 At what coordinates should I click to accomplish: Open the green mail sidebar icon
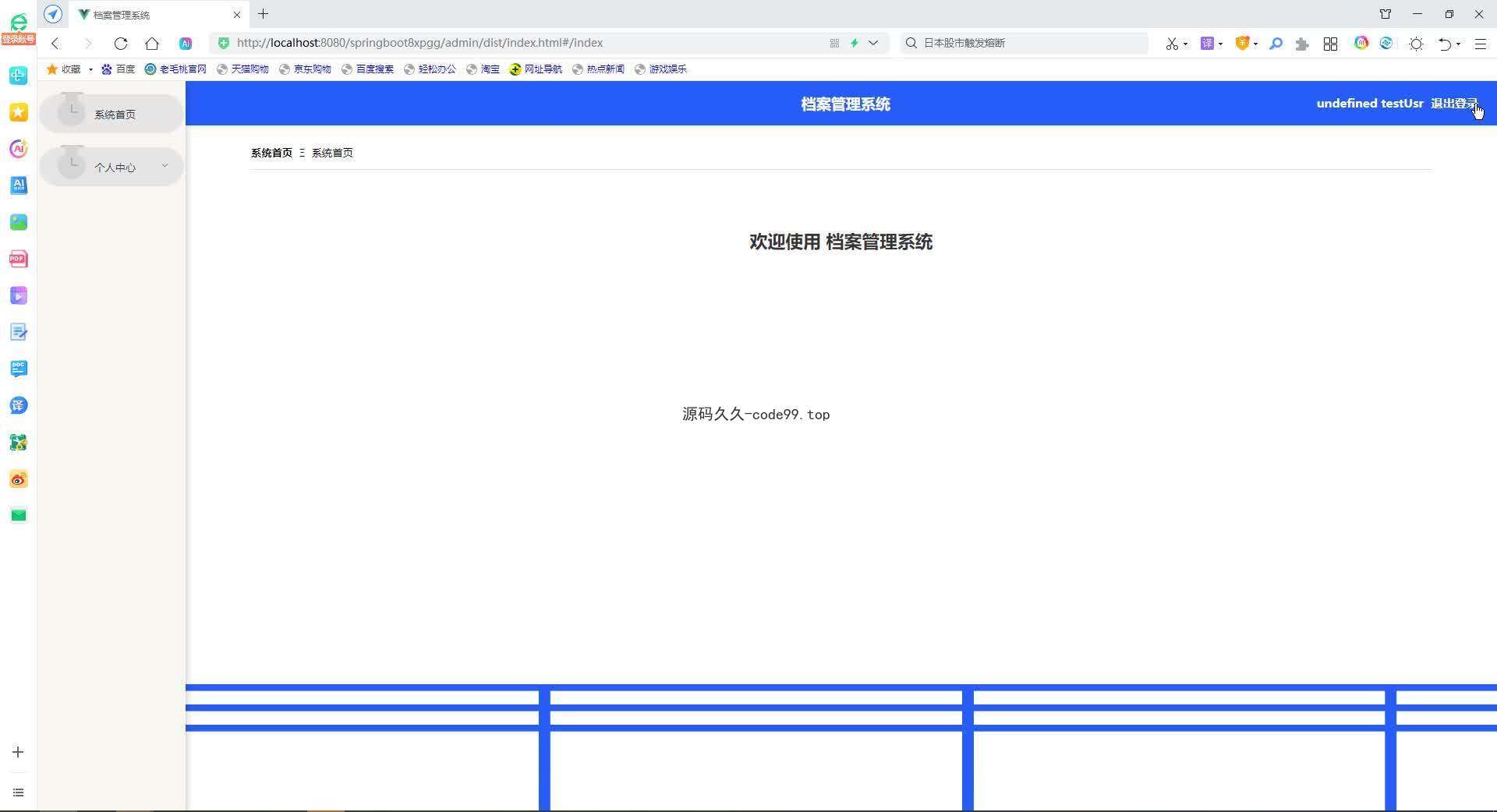coord(19,515)
